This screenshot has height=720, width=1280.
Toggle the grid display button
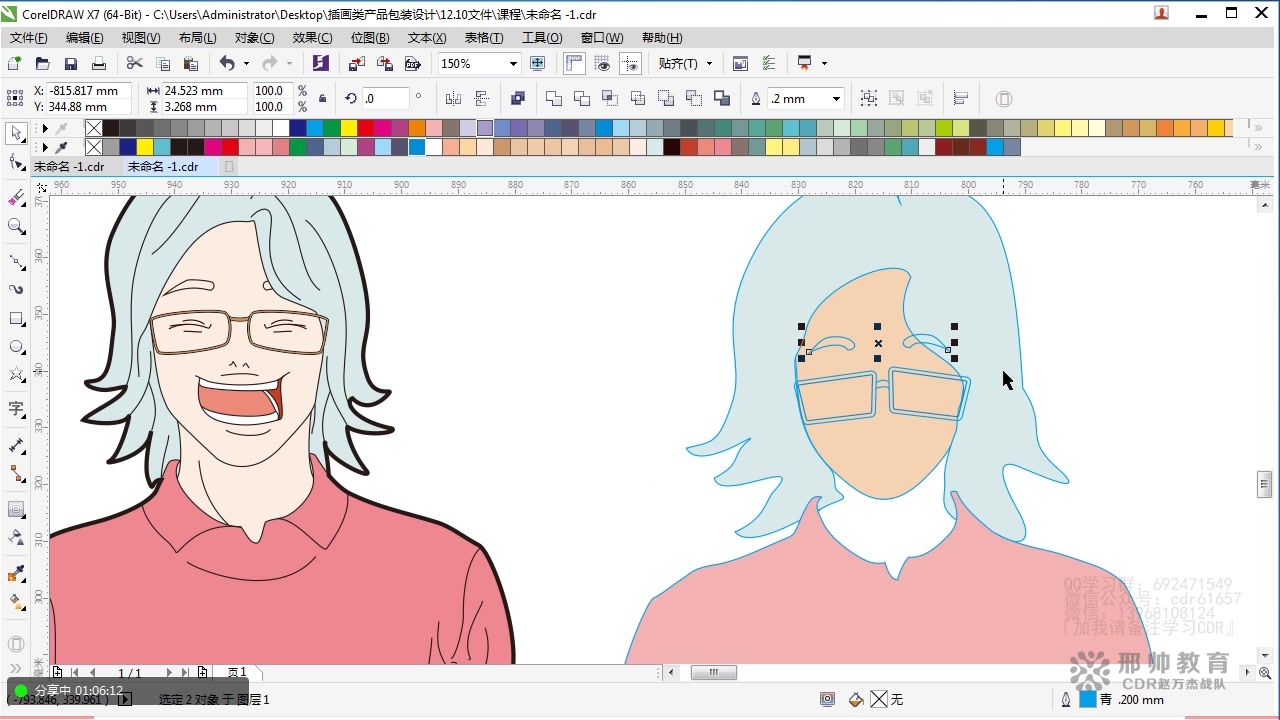(x=602, y=63)
